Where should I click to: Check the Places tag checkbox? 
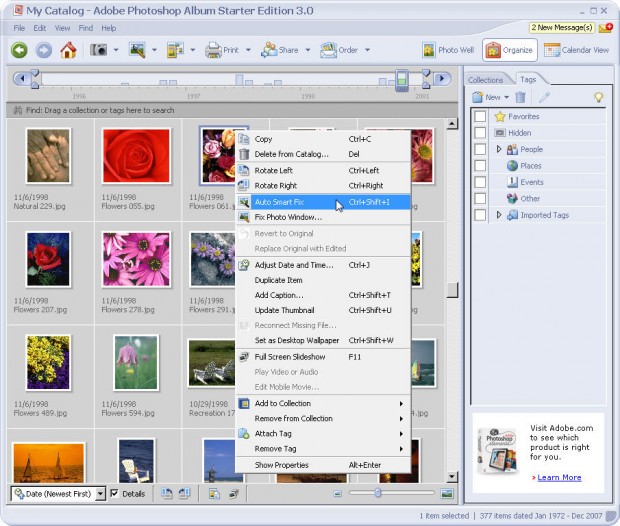coord(480,165)
